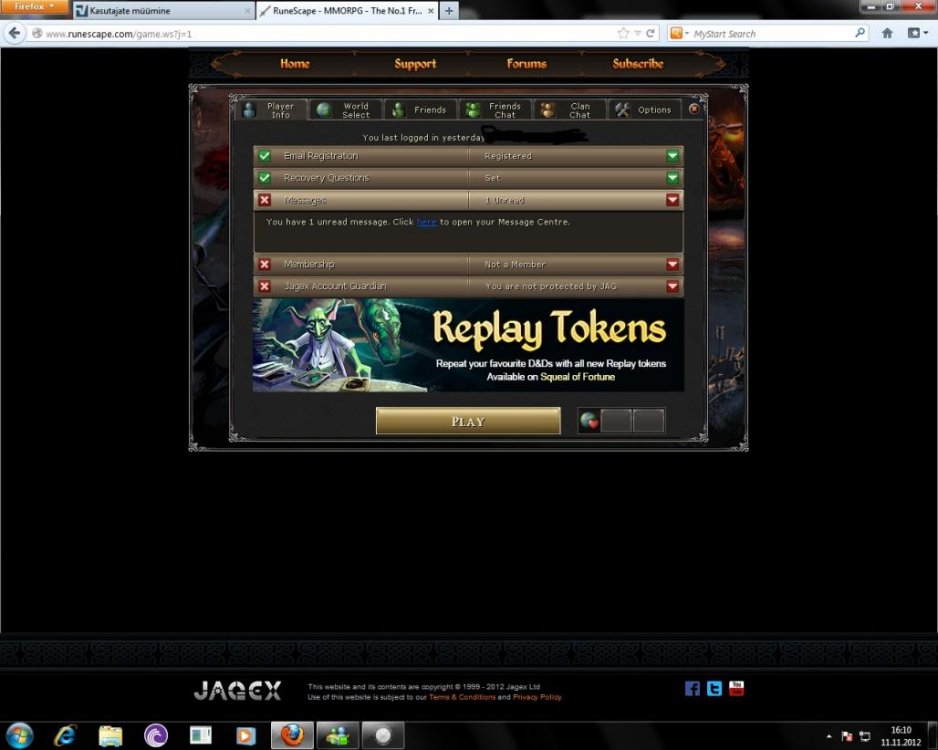Click the MyStart Search field
Image resolution: width=938 pixels, height=750 pixels.
772,34
